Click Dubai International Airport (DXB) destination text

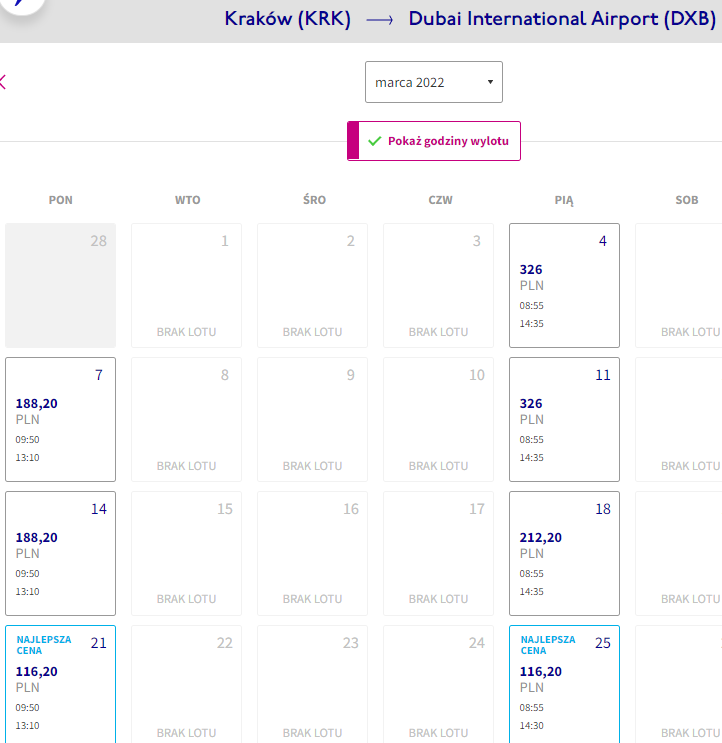tap(562, 19)
